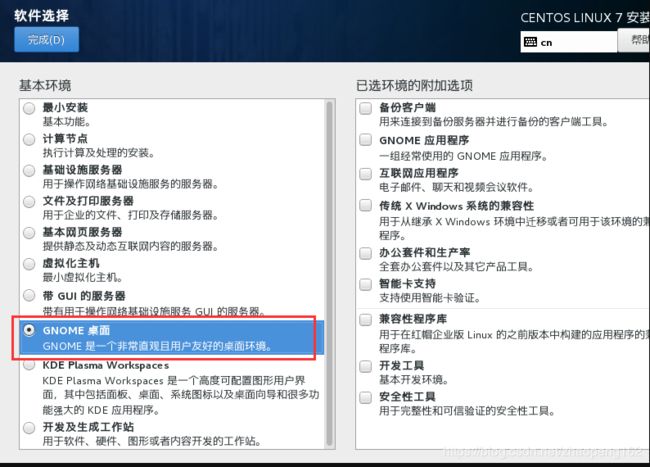
Task: Click the 备份客户端 title text
Action: tap(407, 108)
